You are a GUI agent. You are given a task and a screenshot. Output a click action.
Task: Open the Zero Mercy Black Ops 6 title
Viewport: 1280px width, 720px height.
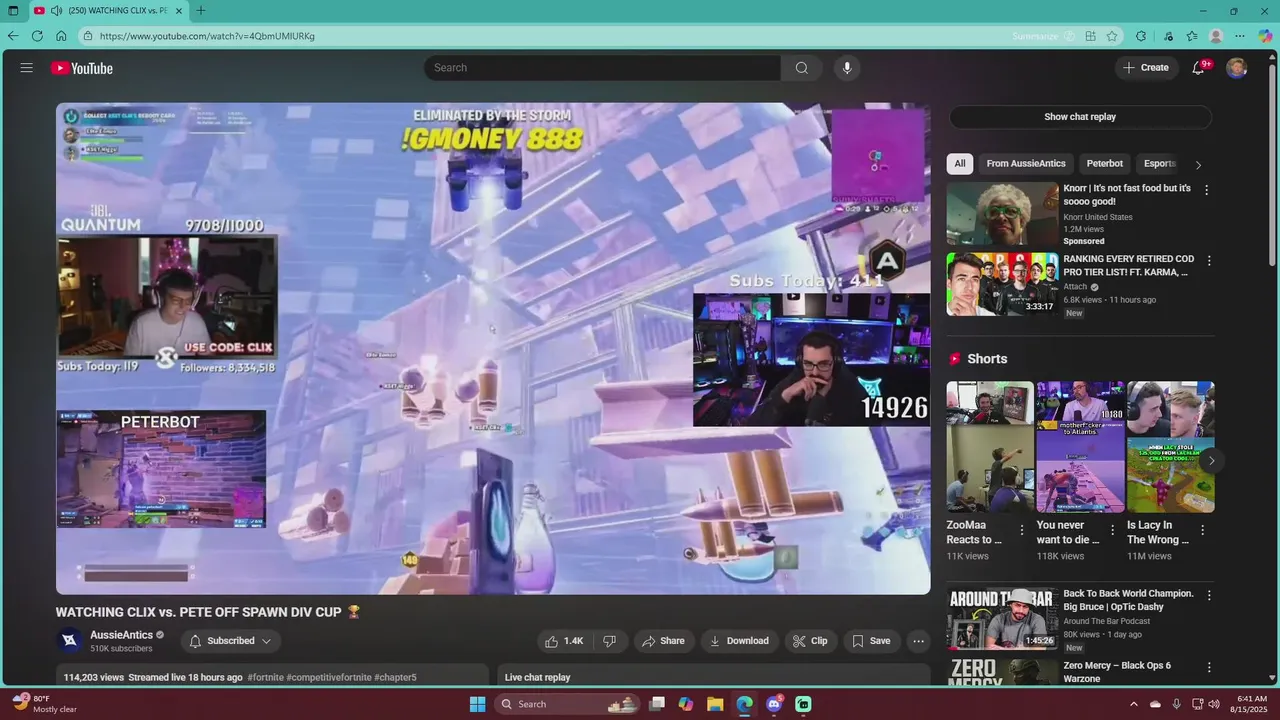(x=1117, y=672)
